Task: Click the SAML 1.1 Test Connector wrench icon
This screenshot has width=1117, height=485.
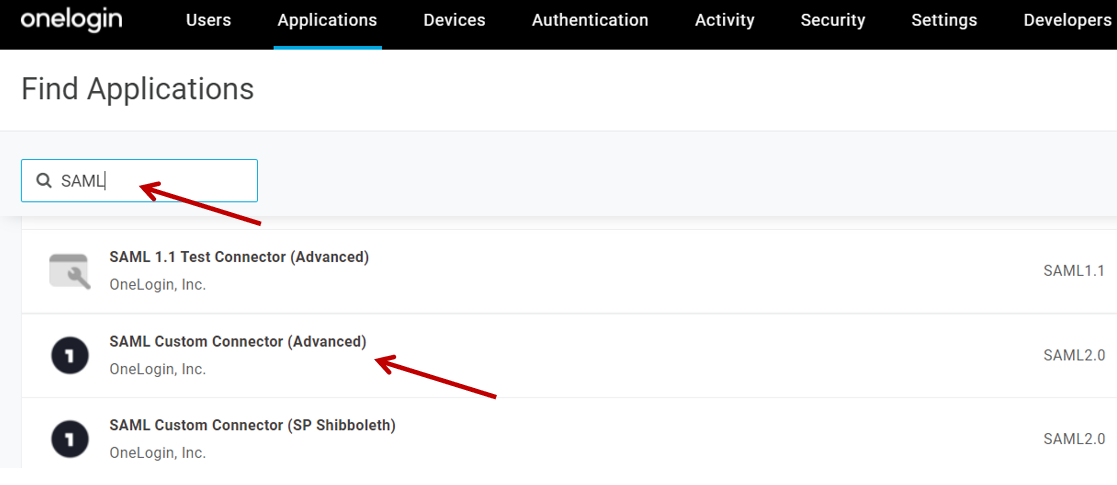Action: click(69, 271)
